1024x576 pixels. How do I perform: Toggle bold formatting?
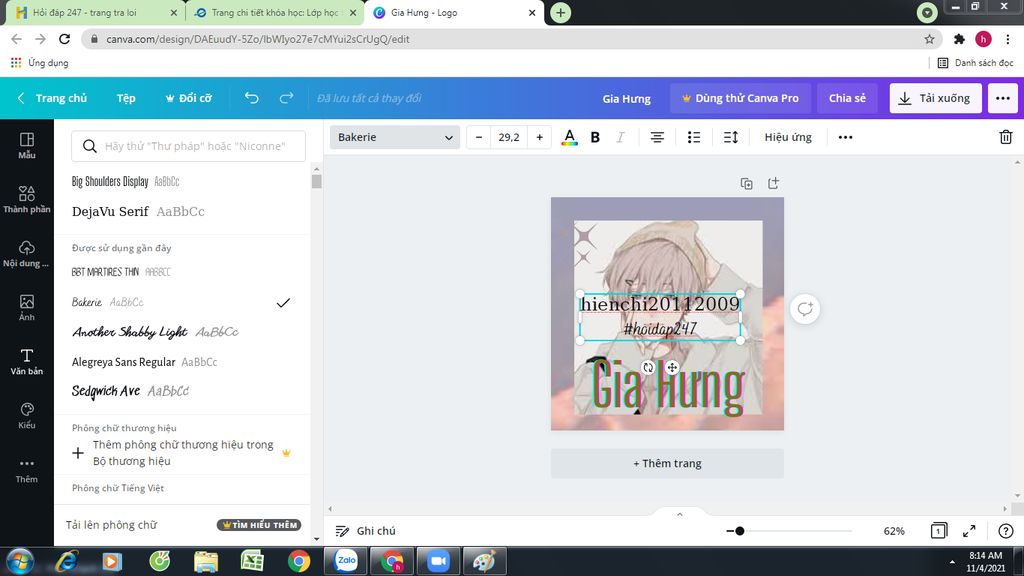coord(595,137)
